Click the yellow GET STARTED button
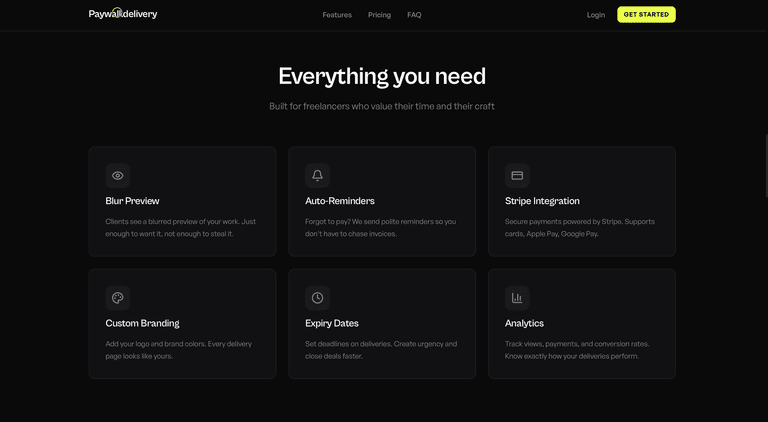The height and width of the screenshot is (422, 768). (x=646, y=15)
